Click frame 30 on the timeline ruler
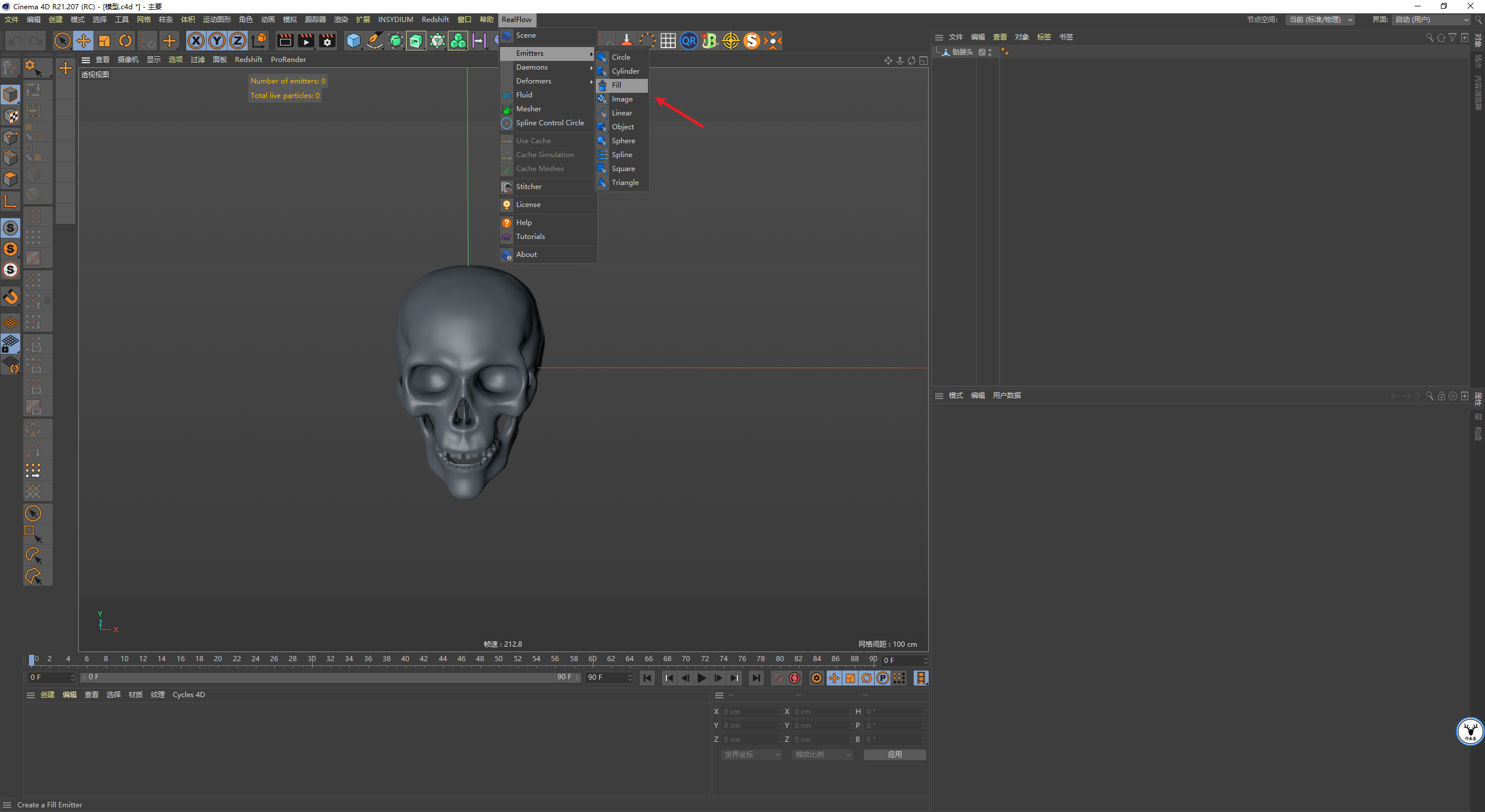The width and height of the screenshot is (1485, 812). [x=312, y=659]
